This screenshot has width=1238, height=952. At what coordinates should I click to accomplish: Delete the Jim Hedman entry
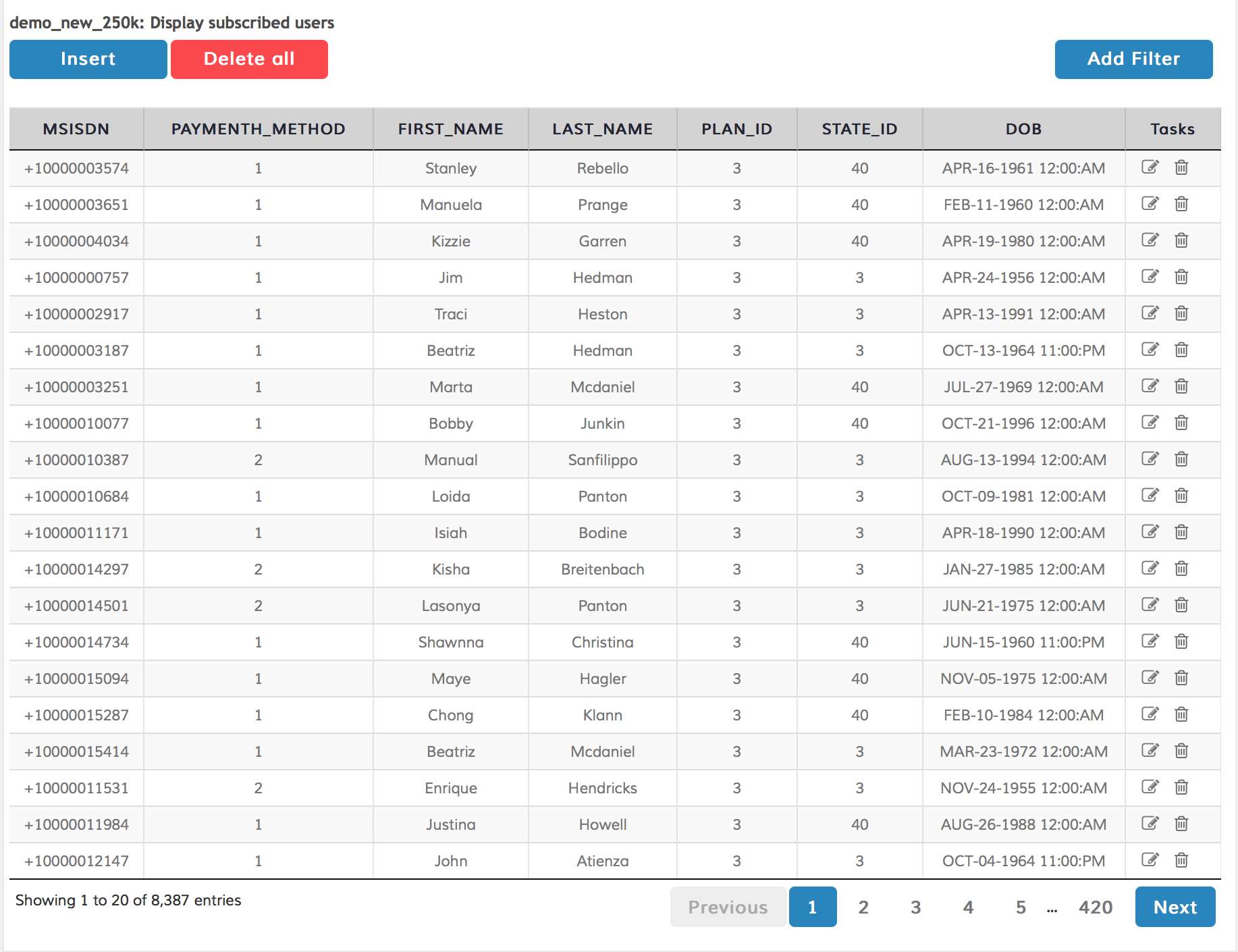click(1181, 277)
